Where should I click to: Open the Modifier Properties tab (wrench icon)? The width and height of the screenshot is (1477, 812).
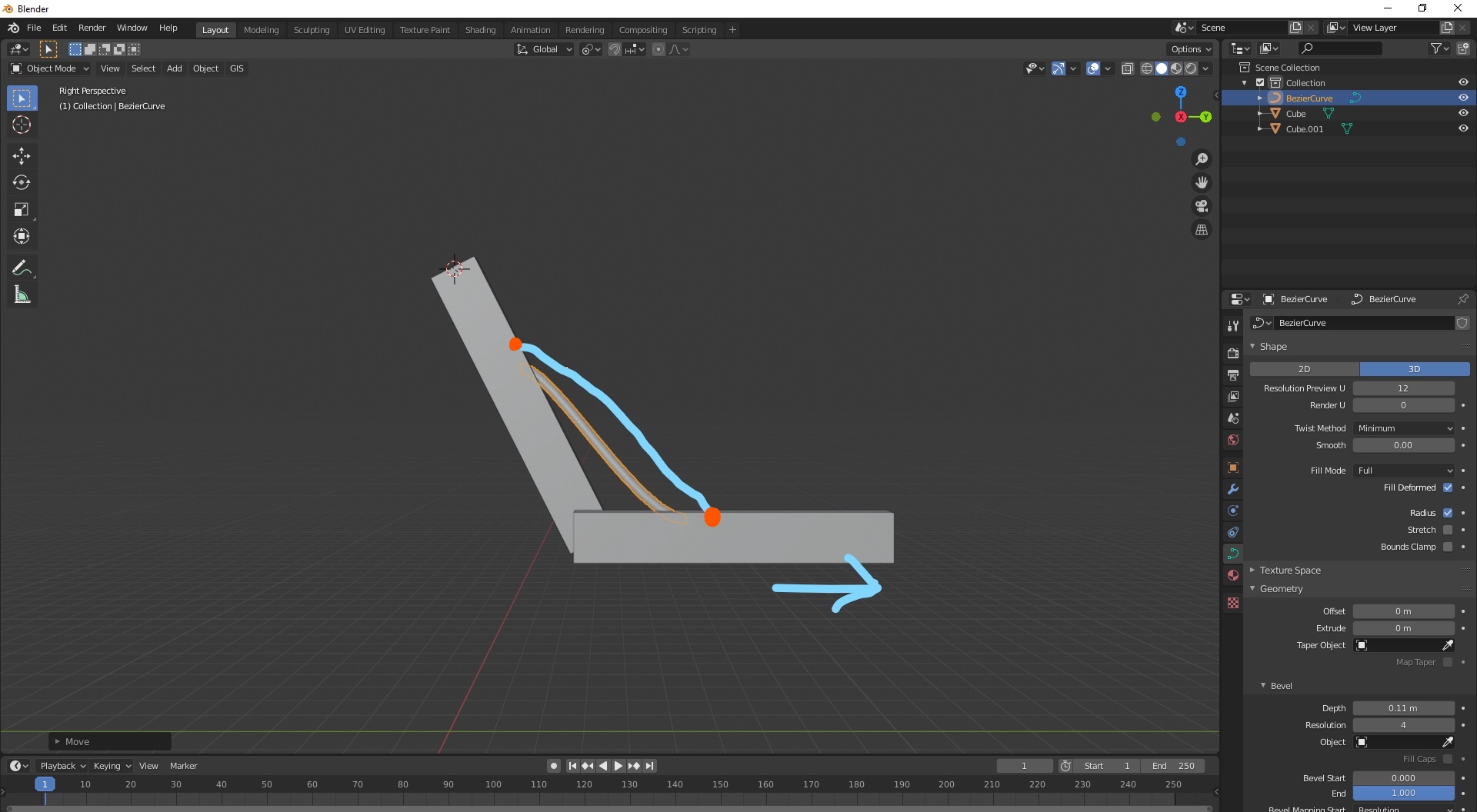pyautogui.click(x=1233, y=489)
